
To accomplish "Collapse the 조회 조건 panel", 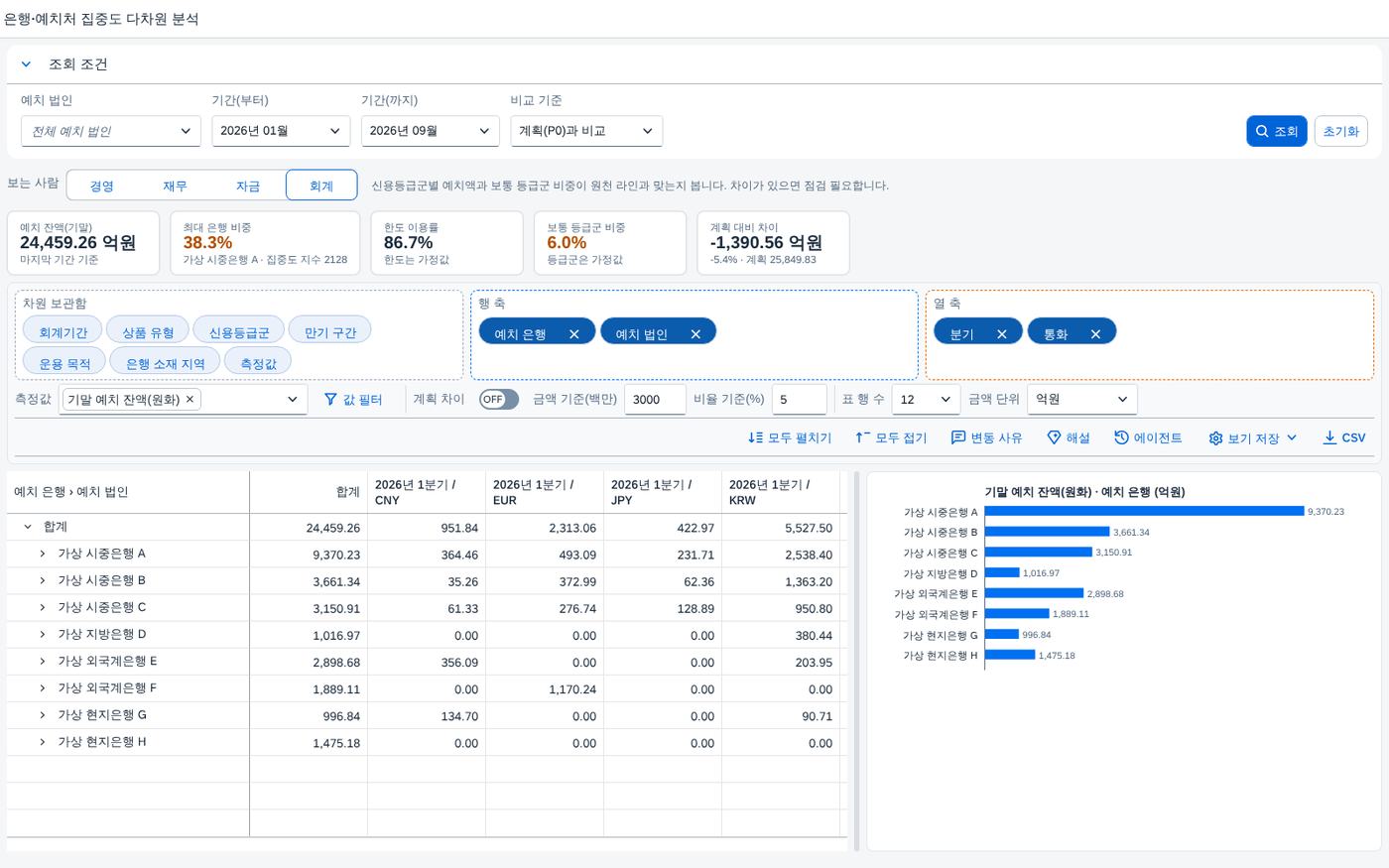I will pos(26,64).
